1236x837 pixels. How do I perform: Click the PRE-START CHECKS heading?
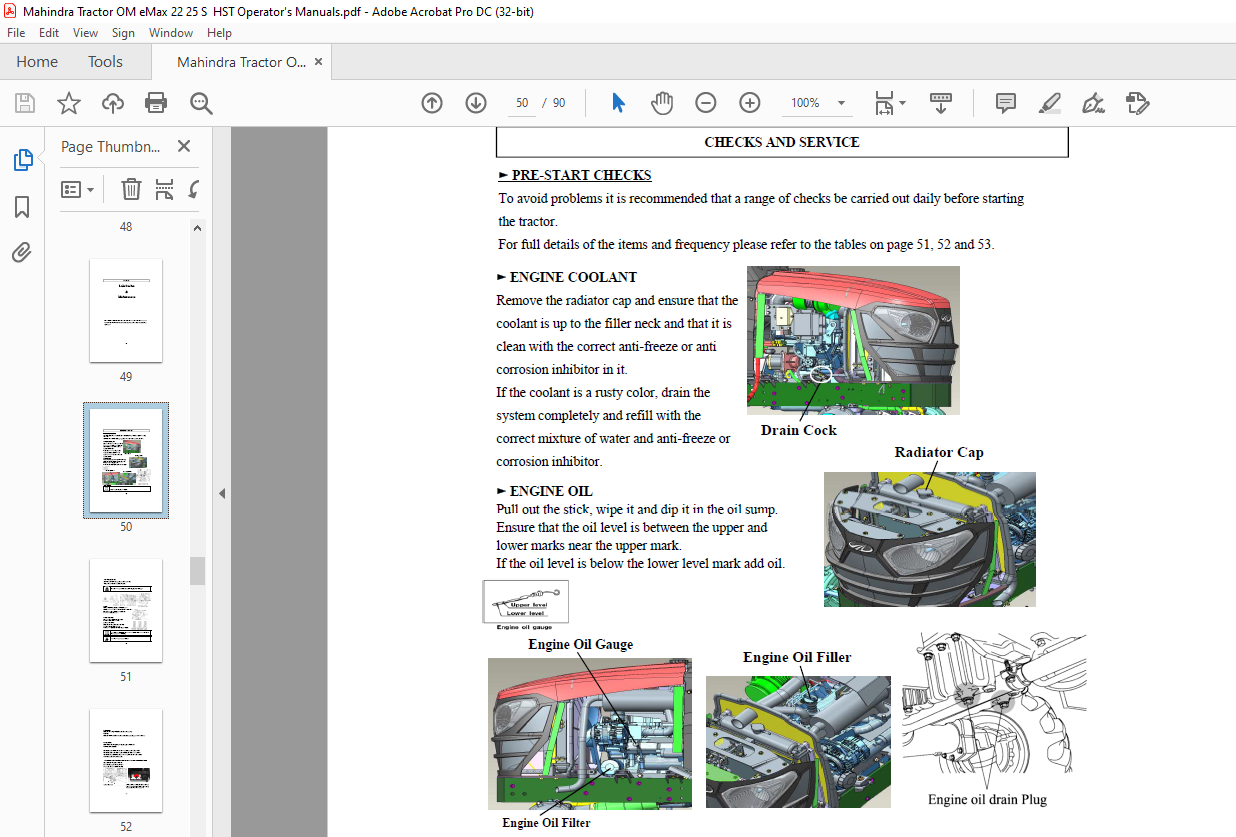581,175
